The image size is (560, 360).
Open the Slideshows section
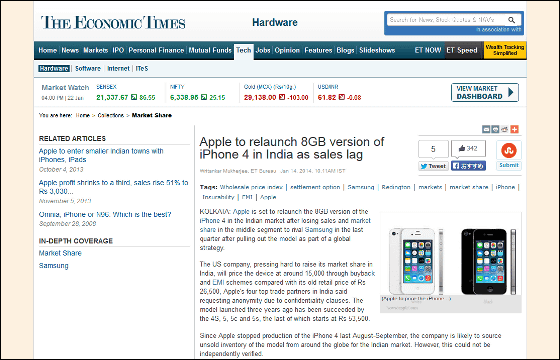pos(377,50)
